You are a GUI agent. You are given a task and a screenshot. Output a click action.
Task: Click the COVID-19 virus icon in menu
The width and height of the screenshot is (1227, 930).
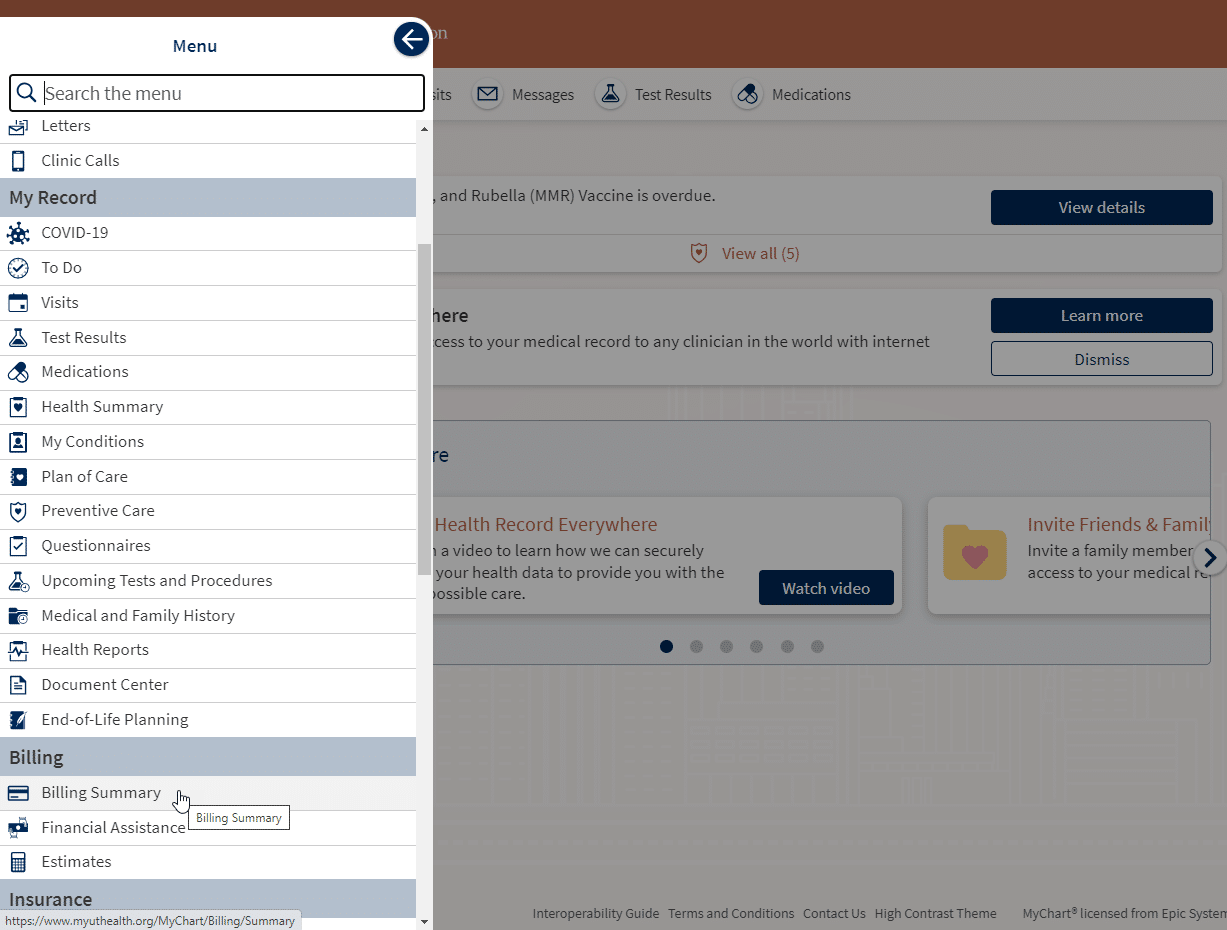pyautogui.click(x=18, y=233)
